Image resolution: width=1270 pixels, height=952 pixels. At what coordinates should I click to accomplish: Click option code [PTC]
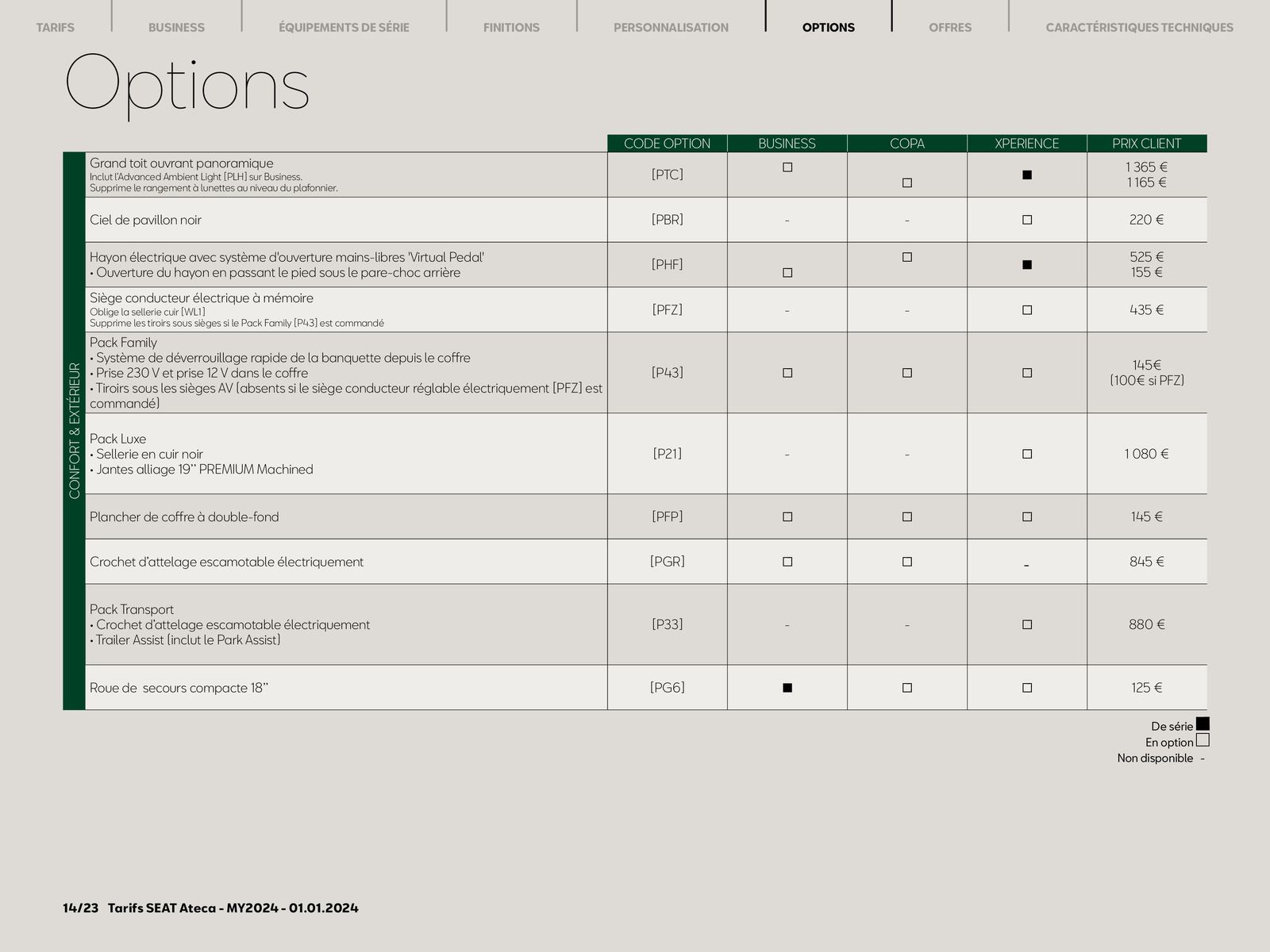pos(668,175)
